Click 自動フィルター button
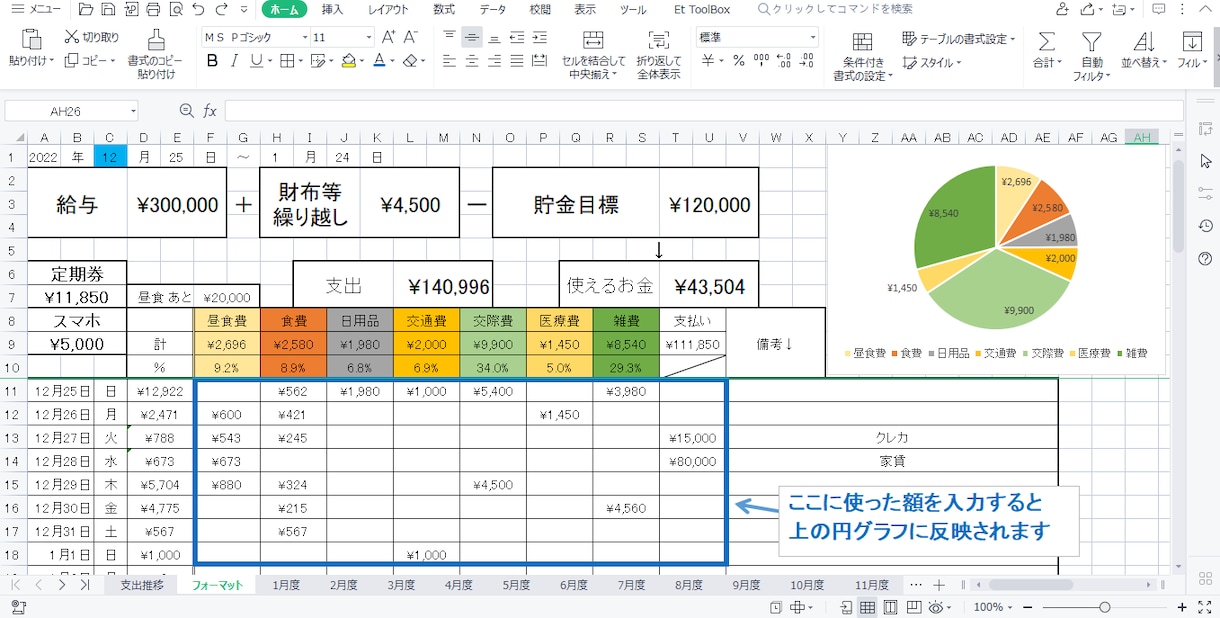The image size is (1220, 618). point(1091,55)
